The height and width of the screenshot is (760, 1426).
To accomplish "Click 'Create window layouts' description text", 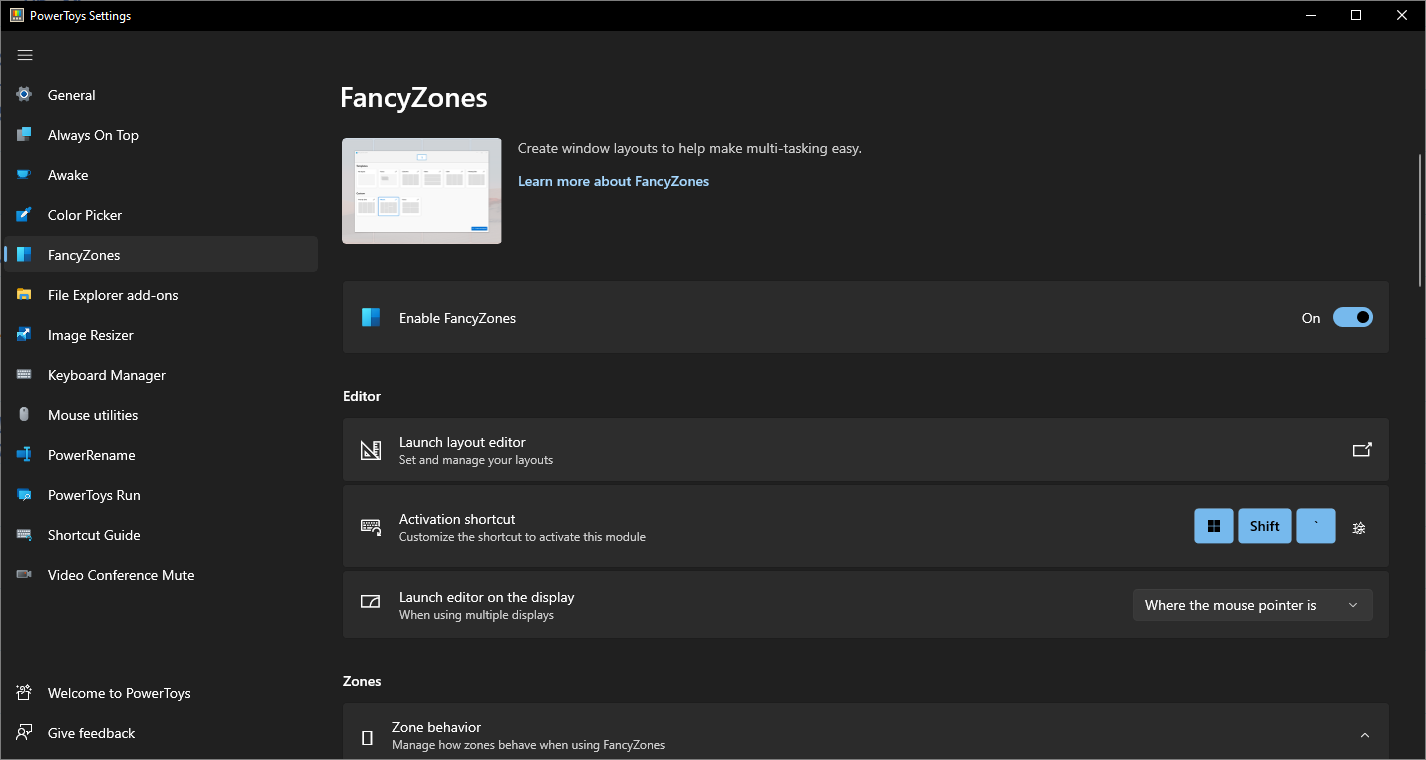I will tap(690, 148).
